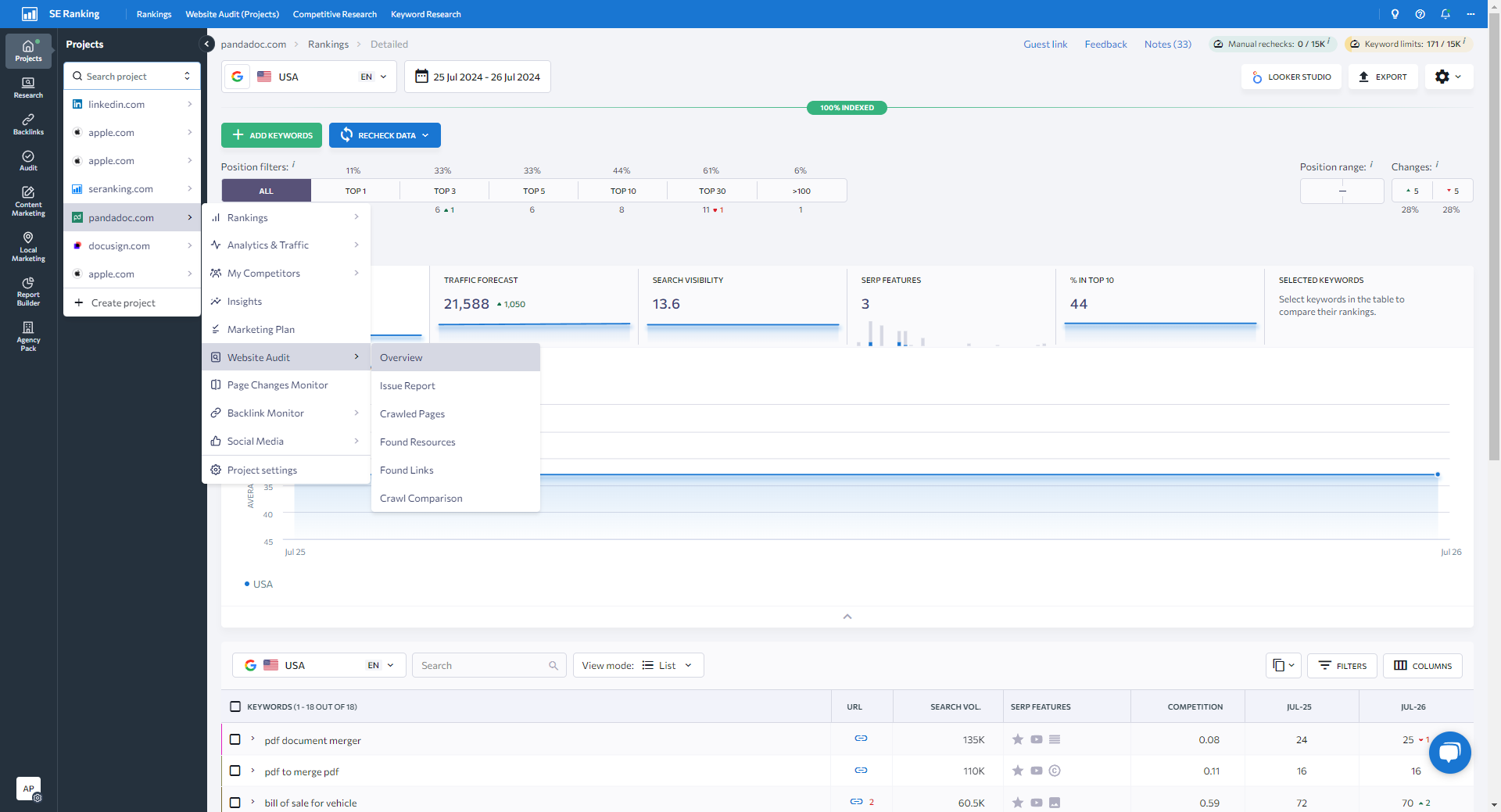Tick the 'pdf to merge pdf' checkbox
The image size is (1501, 812).
[x=235, y=771]
